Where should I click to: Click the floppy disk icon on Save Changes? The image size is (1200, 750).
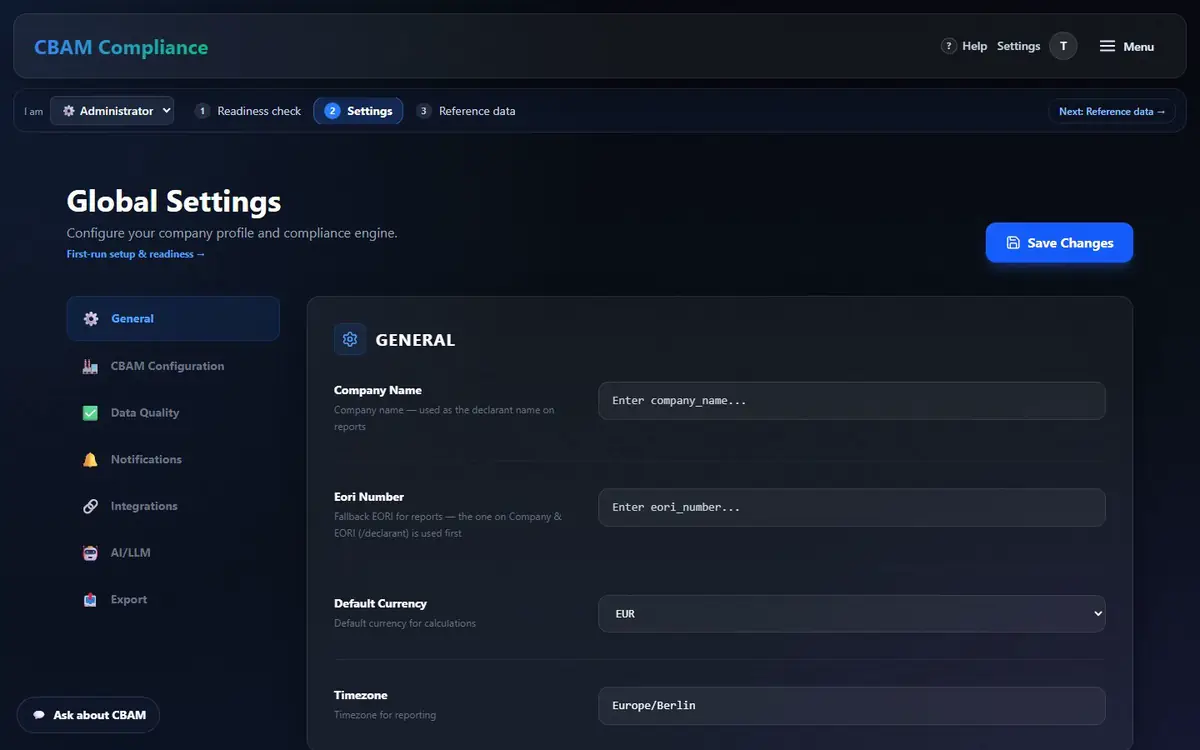(1013, 243)
